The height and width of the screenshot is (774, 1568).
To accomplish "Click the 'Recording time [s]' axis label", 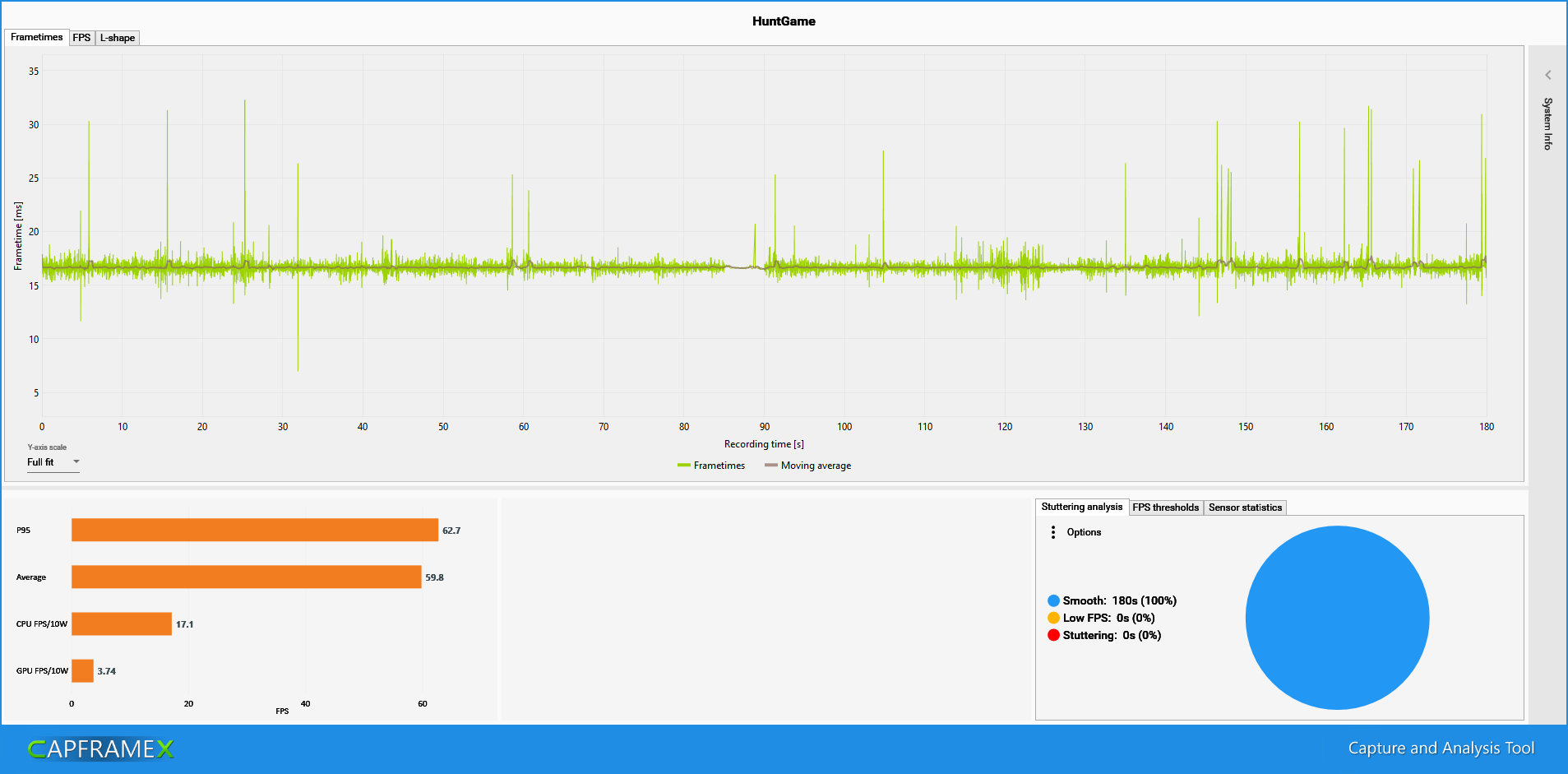I will 764,444.
